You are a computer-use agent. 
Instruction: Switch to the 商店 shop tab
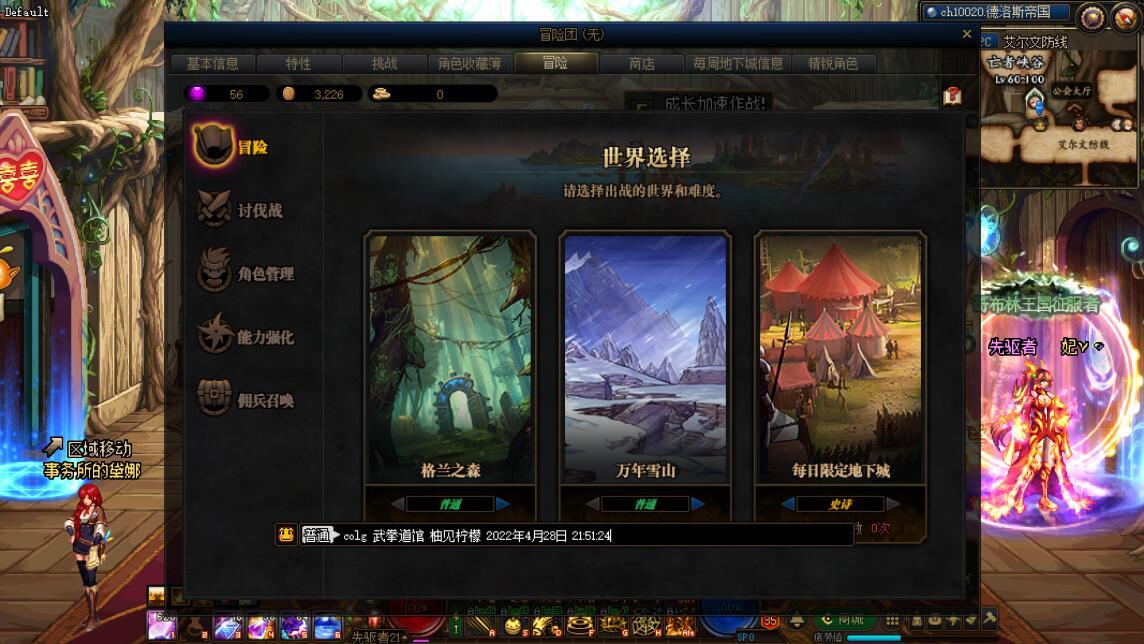point(641,63)
